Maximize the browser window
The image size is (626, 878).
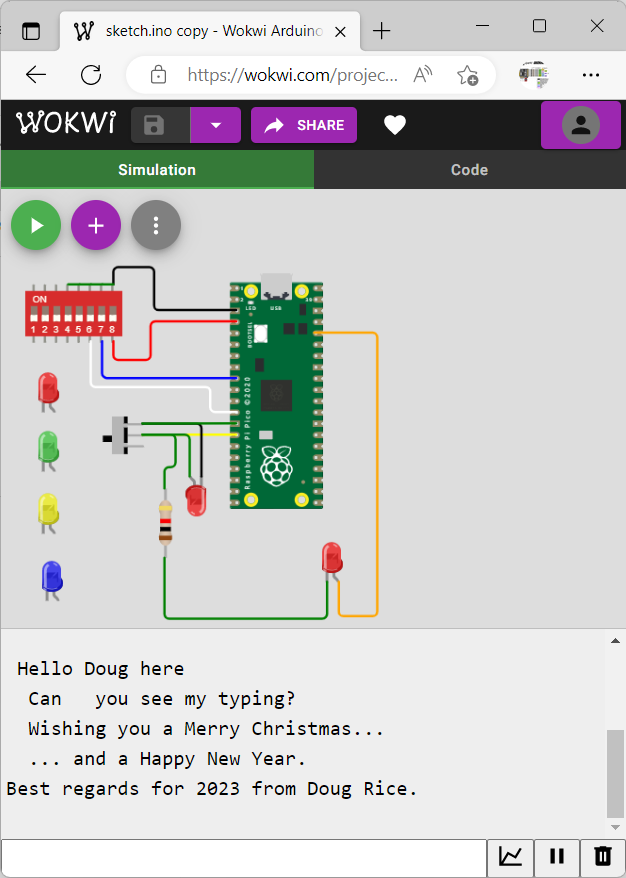(539, 26)
